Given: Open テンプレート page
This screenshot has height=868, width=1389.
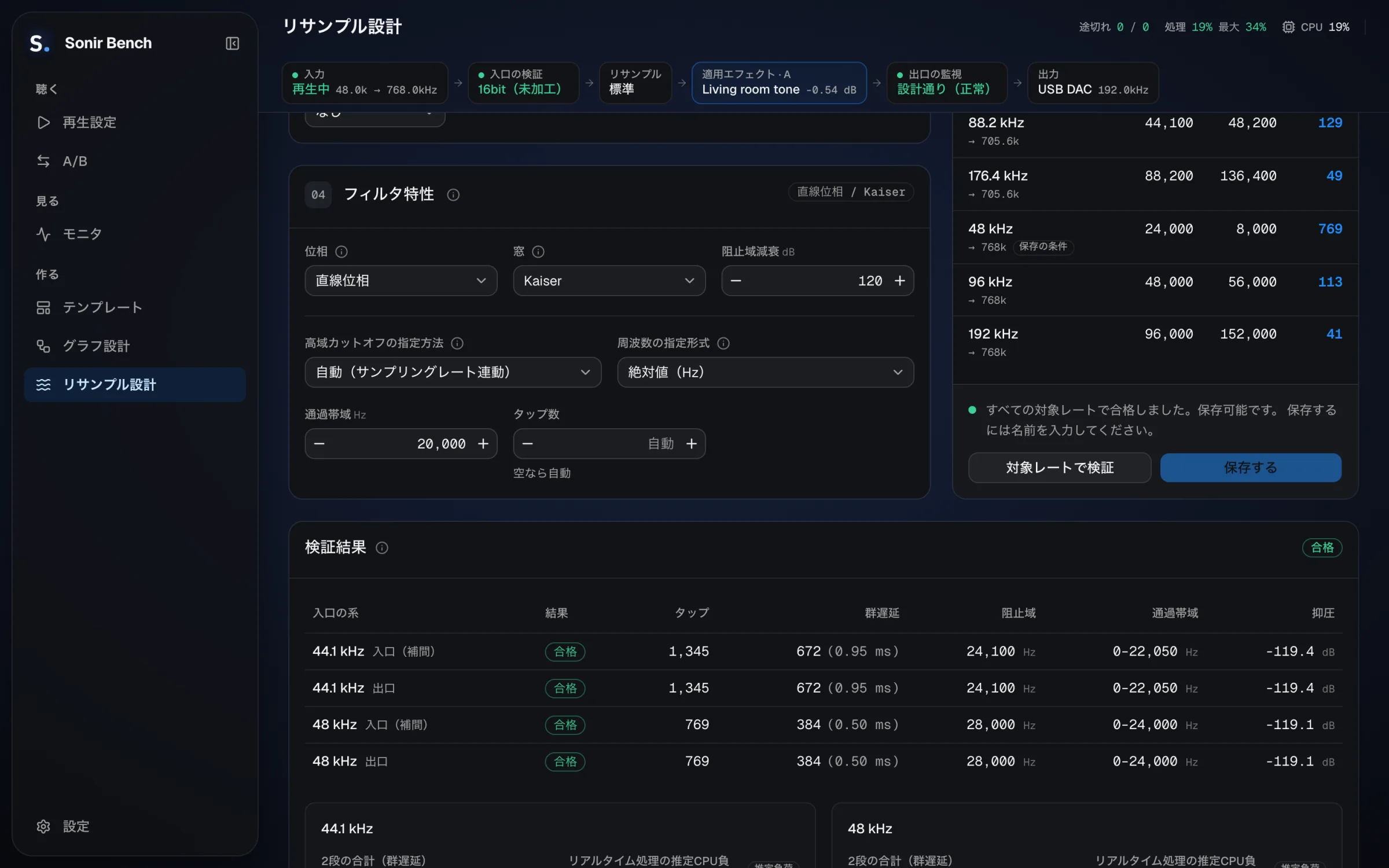Looking at the screenshot, I should click(x=135, y=307).
